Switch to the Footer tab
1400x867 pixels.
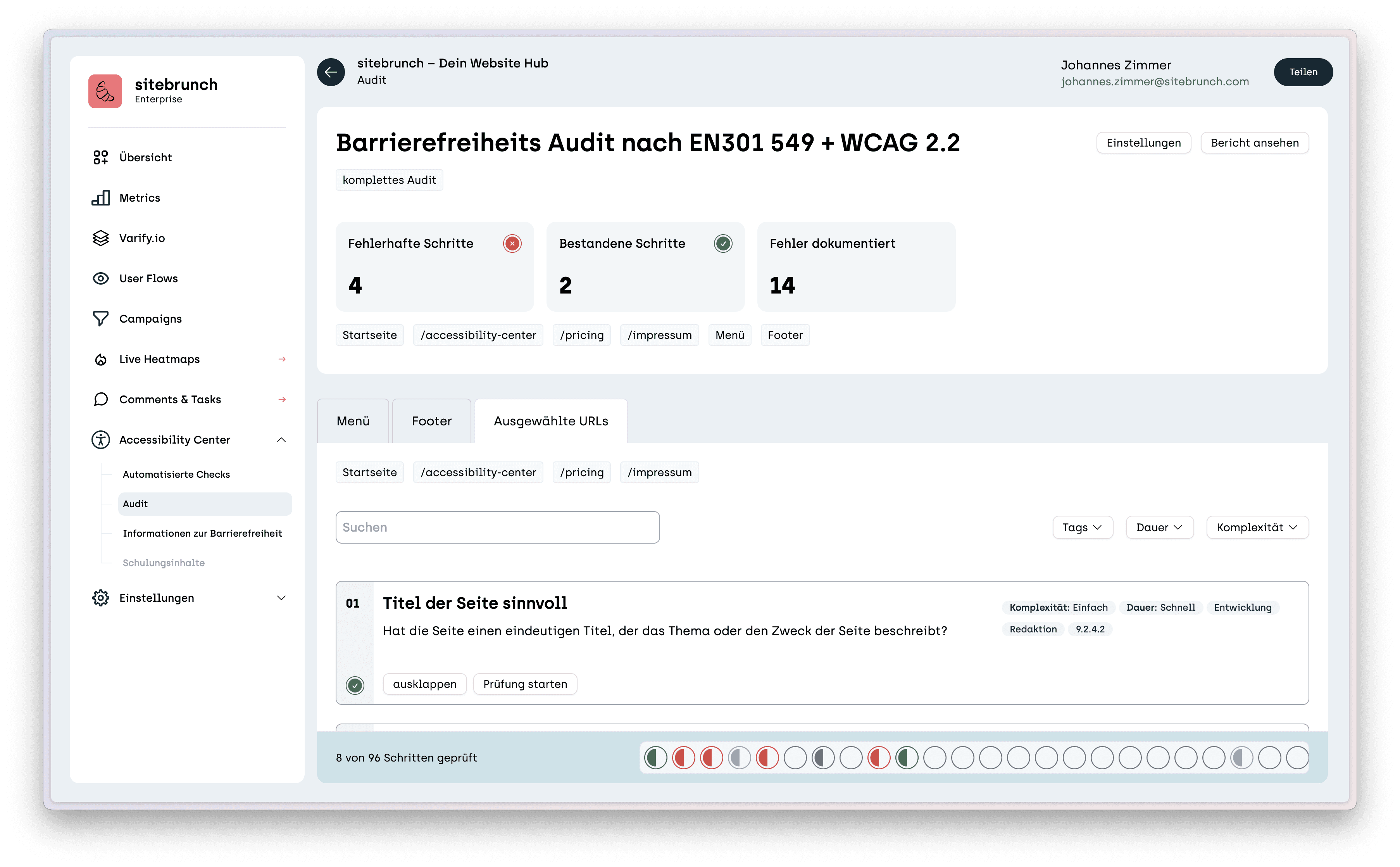coord(431,420)
